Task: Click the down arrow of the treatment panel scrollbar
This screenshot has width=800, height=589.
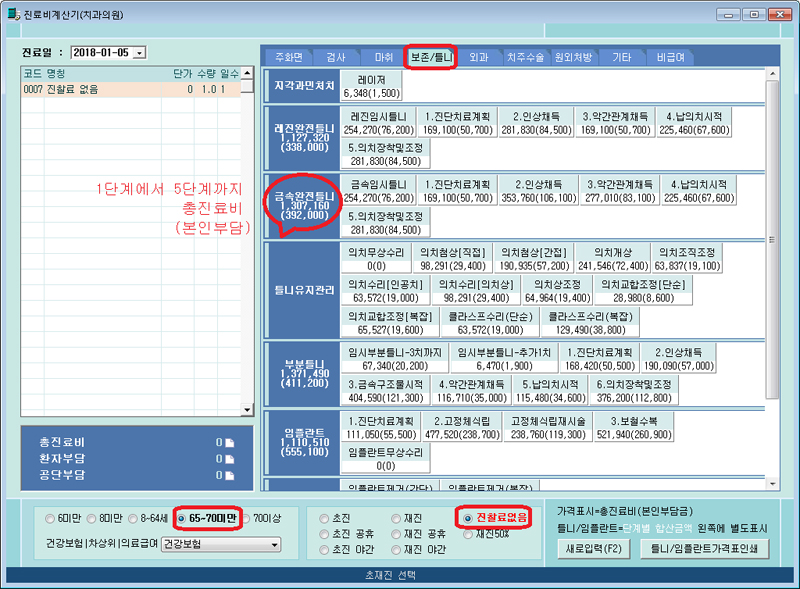Action: click(x=771, y=482)
